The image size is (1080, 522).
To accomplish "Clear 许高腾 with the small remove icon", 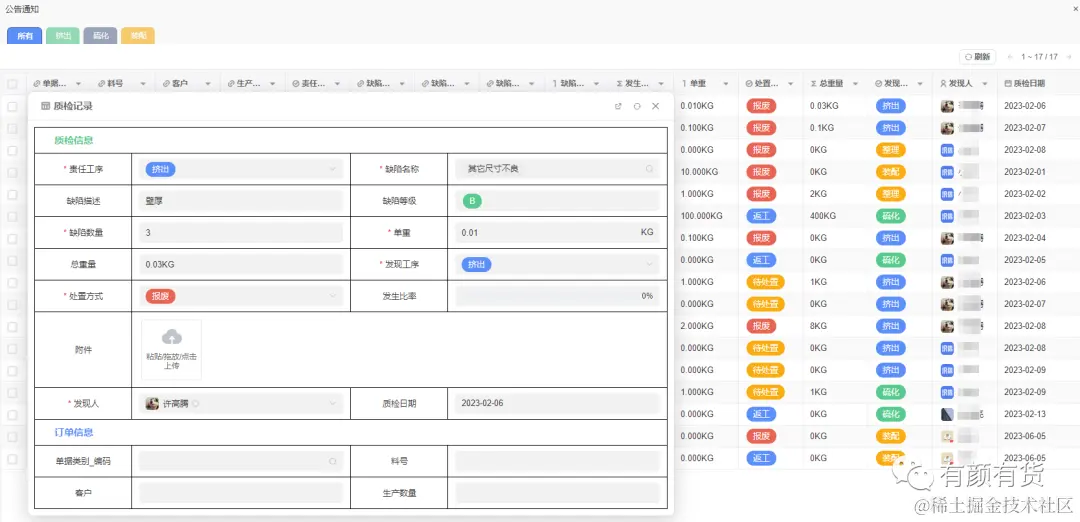I will tap(195, 404).
